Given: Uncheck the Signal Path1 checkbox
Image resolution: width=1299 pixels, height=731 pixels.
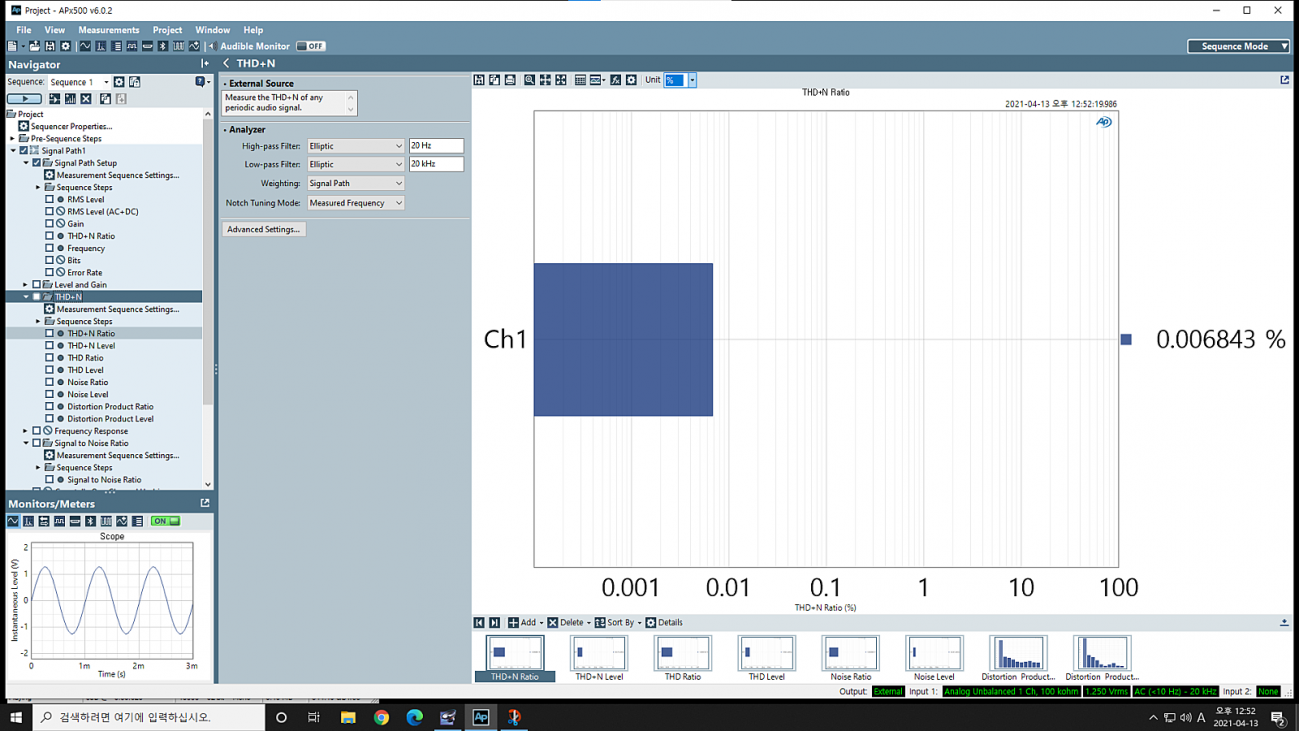Looking at the screenshot, I should (24, 151).
